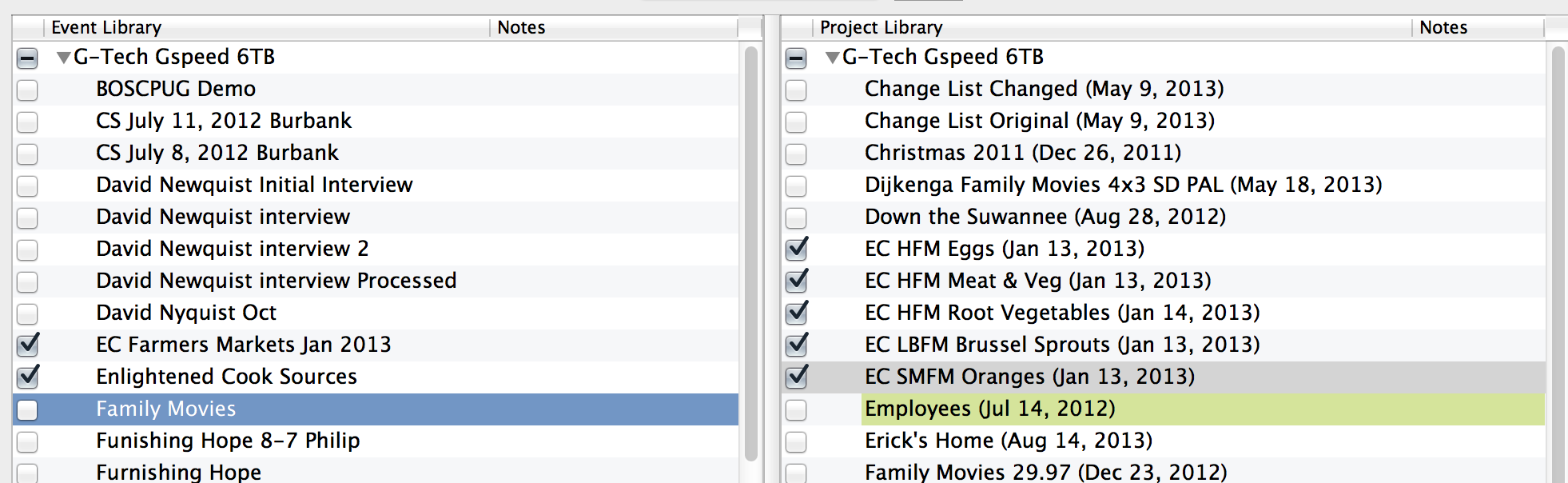Click the Event Library column header
This screenshot has width=1568, height=483.
pyautogui.click(x=267, y=27)
